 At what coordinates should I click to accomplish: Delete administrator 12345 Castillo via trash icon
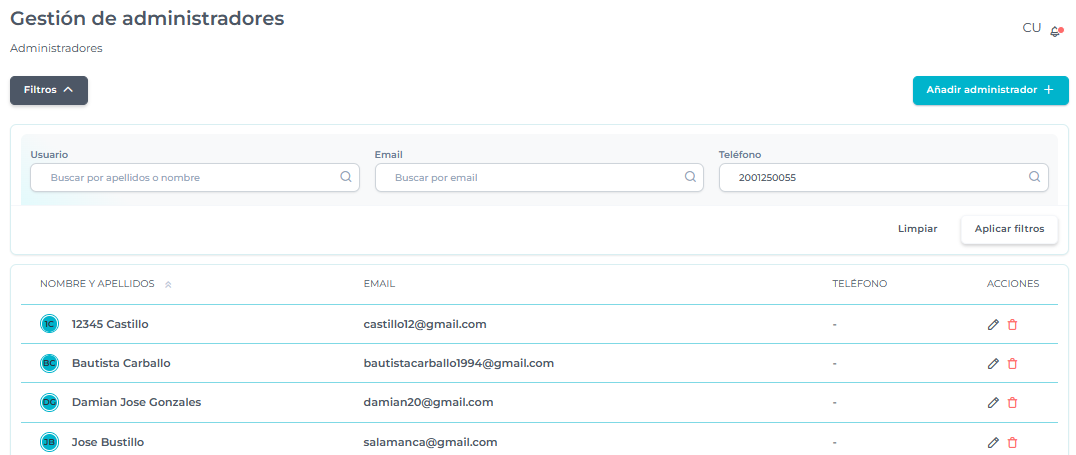point(1012,324)
